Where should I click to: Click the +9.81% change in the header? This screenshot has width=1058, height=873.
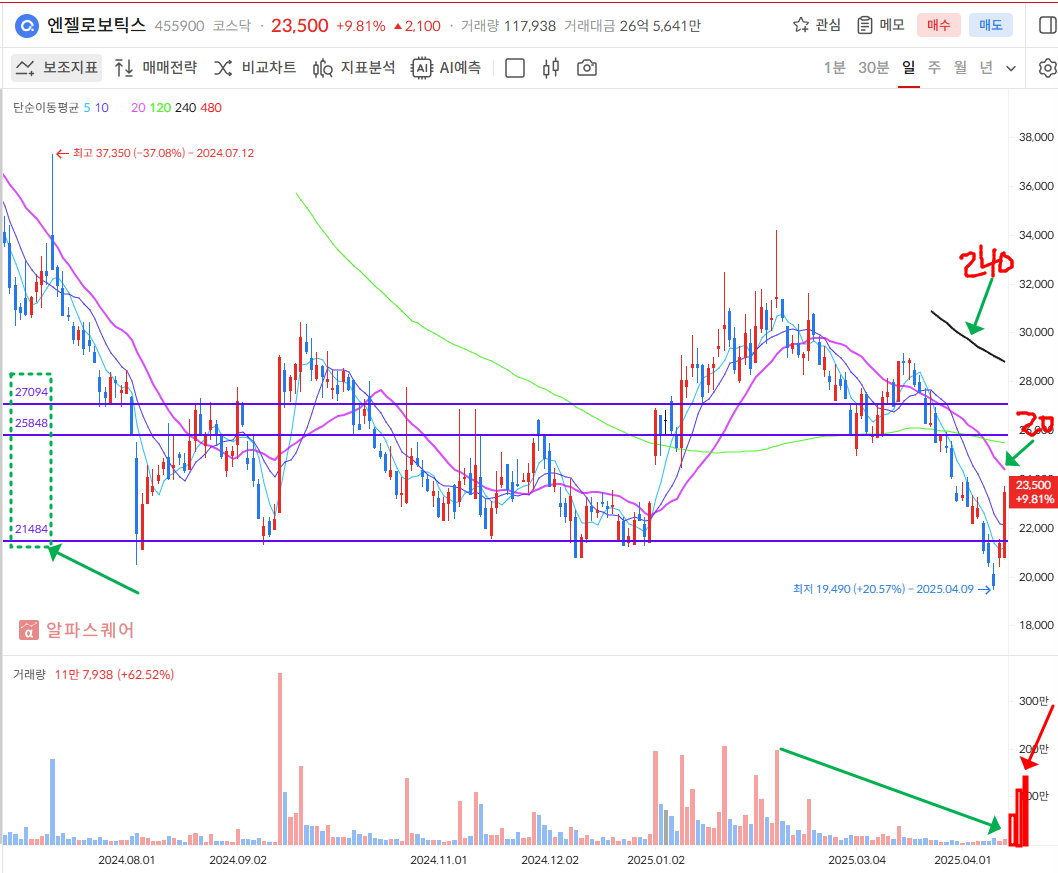point(361,26)
